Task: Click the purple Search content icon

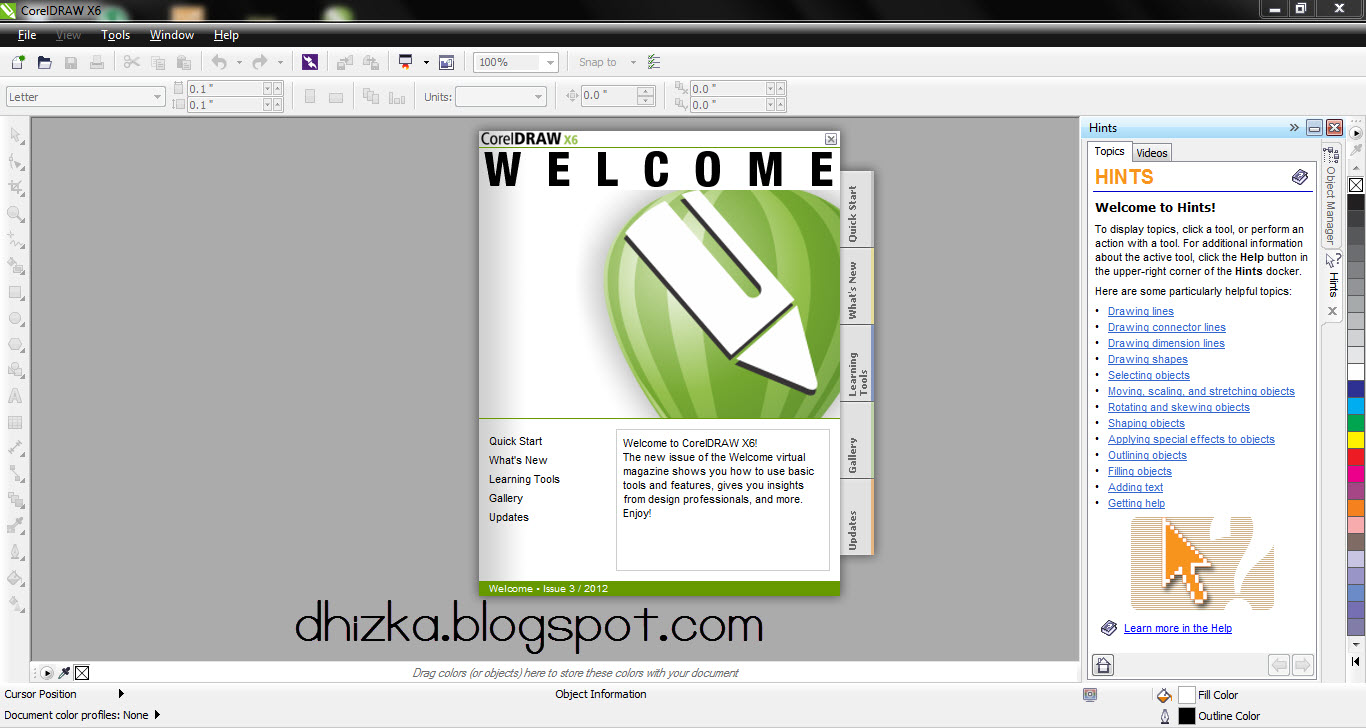Action: (x=310, y=62)
